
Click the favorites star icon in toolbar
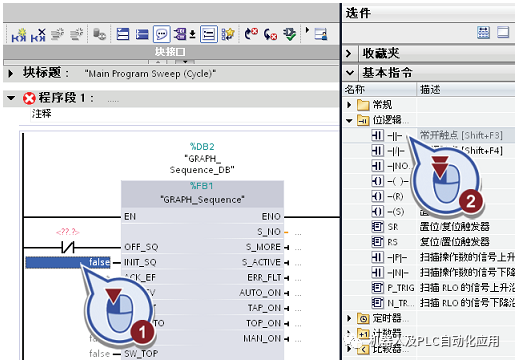click(228, 34)
